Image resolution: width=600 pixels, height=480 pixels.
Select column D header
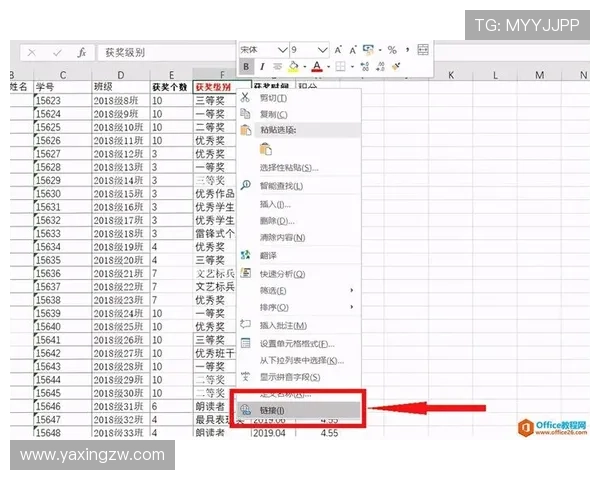(121, 75)
